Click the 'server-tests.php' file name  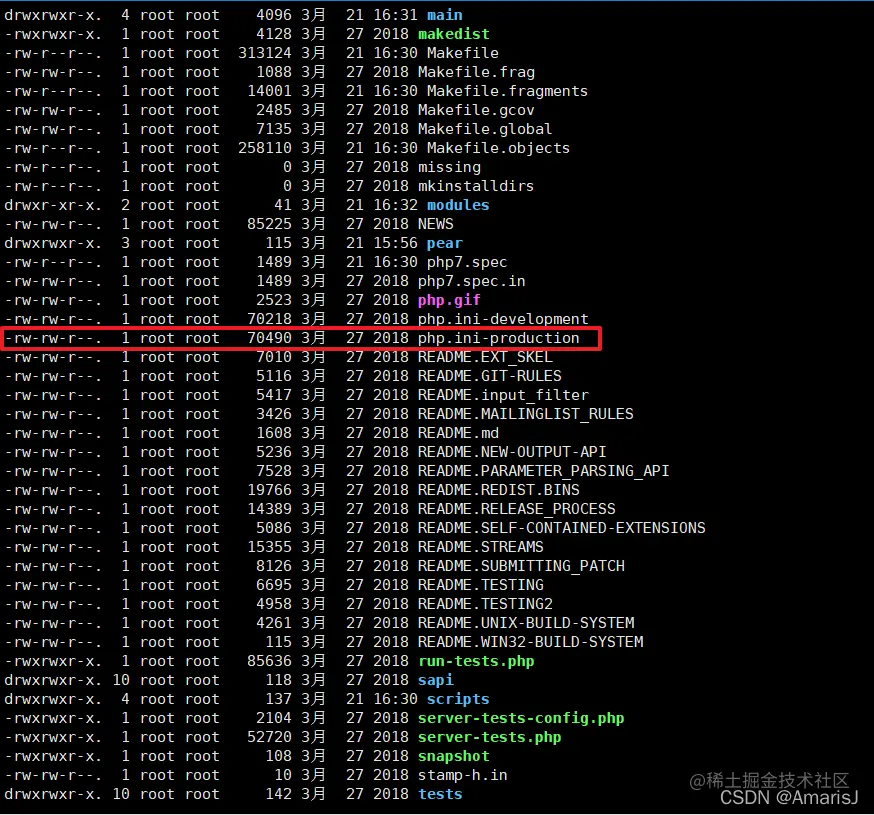[x=489, y=737]
